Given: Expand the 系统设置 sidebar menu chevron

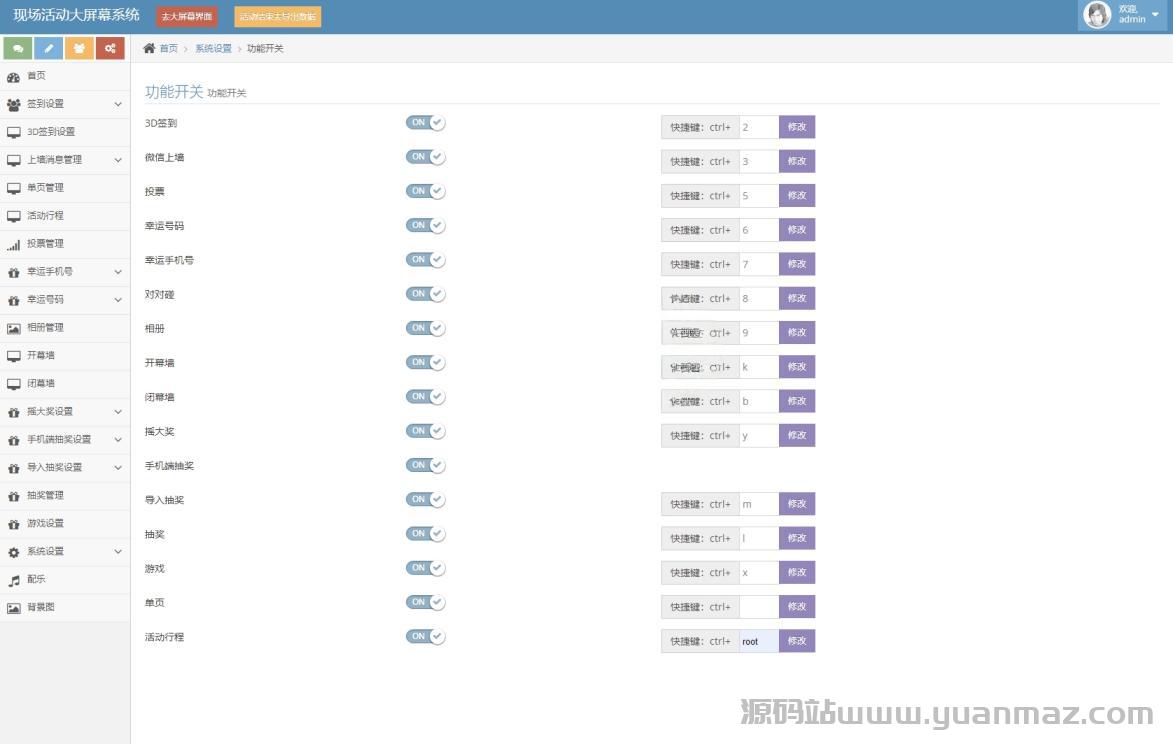Looking at the screenshot, I should [x=117, y=552].
